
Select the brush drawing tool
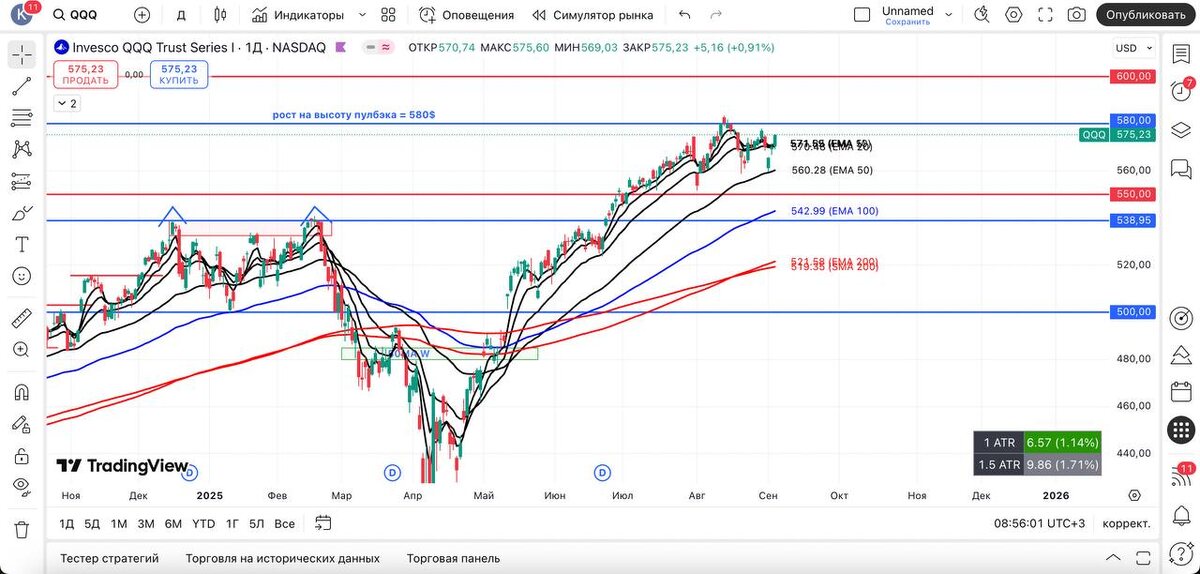point(21,213)
